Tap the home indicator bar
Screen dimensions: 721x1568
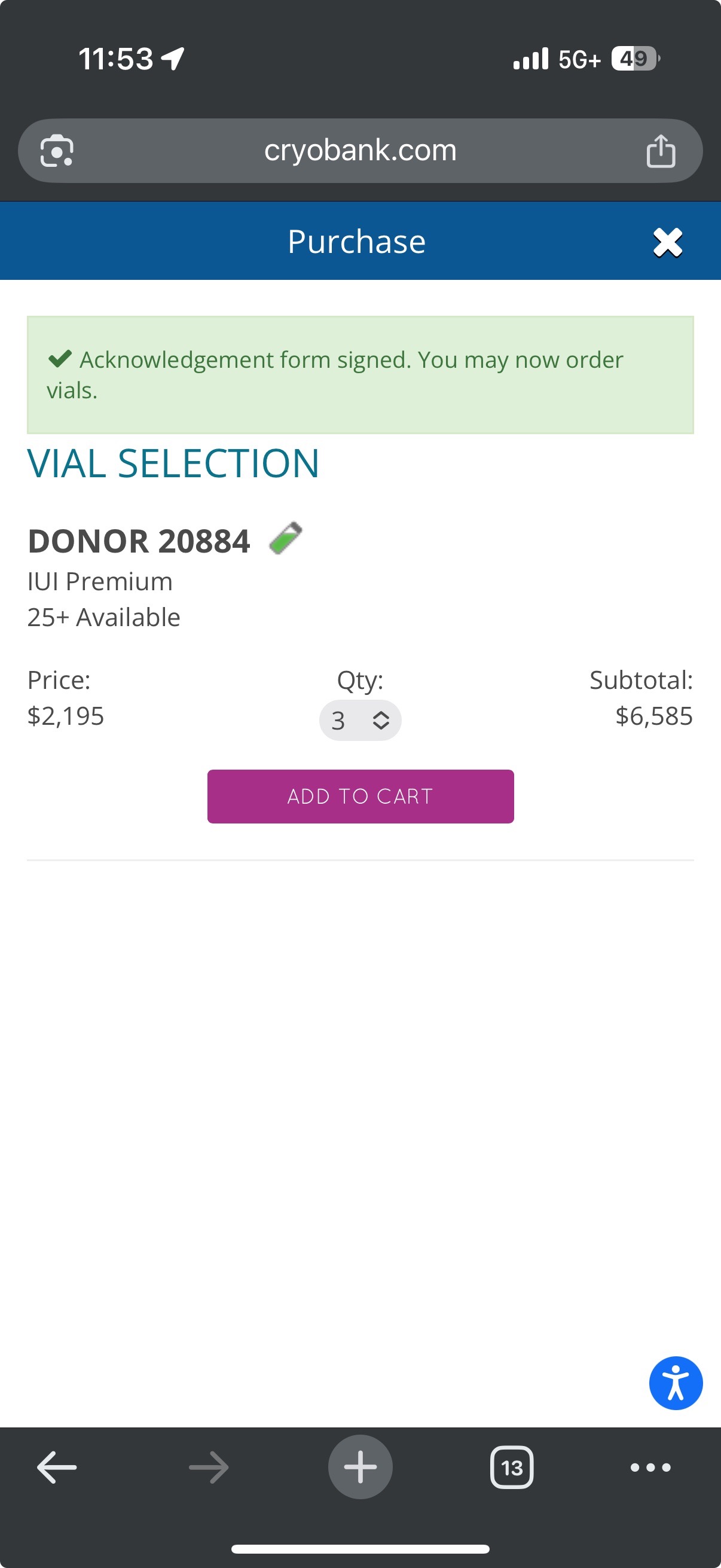pyautogui.click(x=360, y=1548)
